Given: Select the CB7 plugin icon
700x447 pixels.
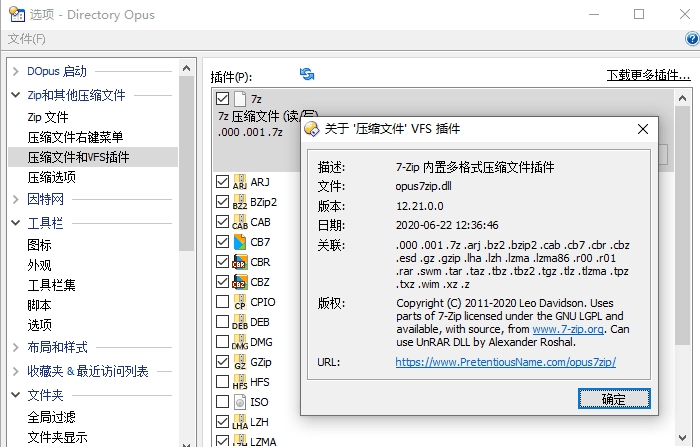Looking at the screenshot, I should click(240, 242).
